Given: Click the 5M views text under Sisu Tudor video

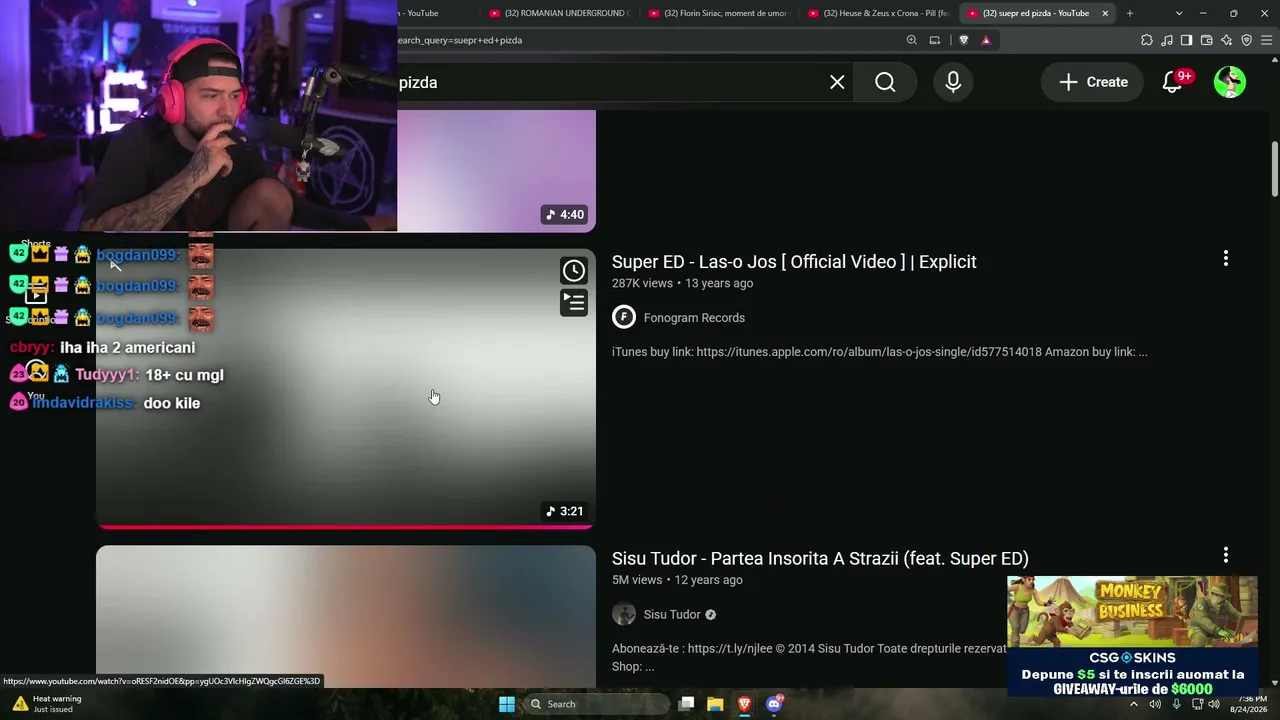Looking at the screenshot, I should 637,580.
